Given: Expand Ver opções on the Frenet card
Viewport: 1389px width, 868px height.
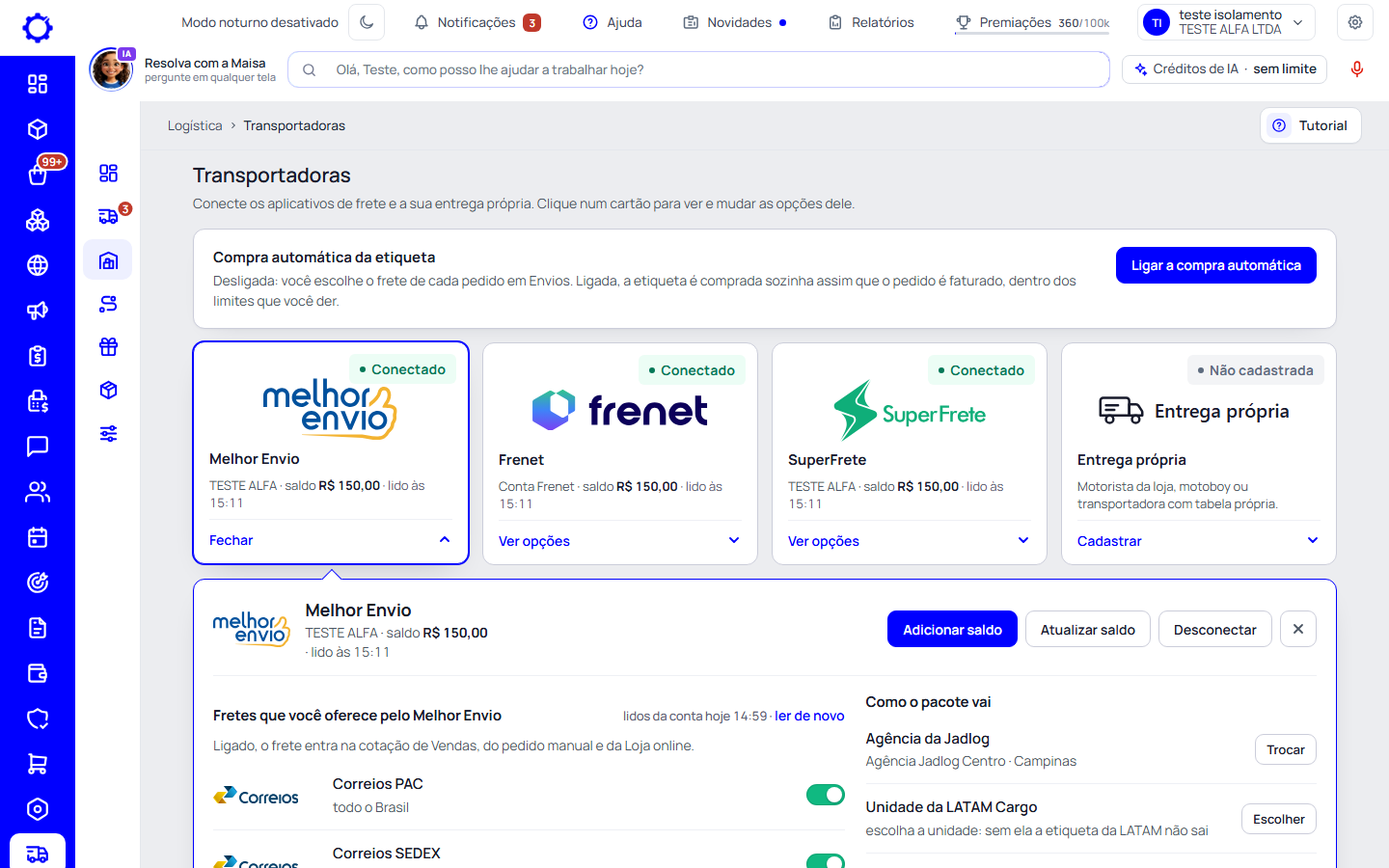Looking at the screenshot, I should (619, 541).
